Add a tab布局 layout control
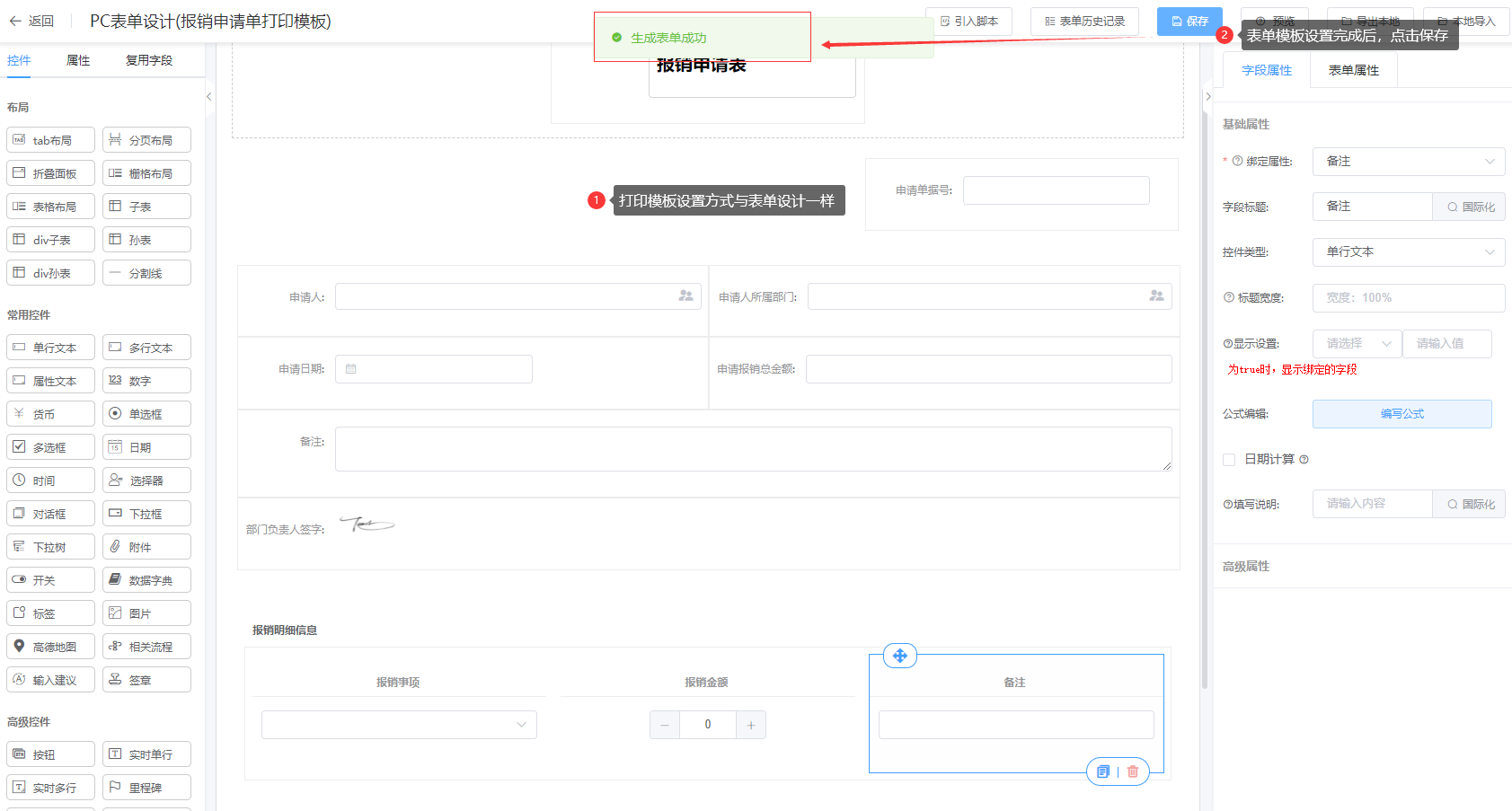This screenshot has height=811, width=1512. point(50,140)
